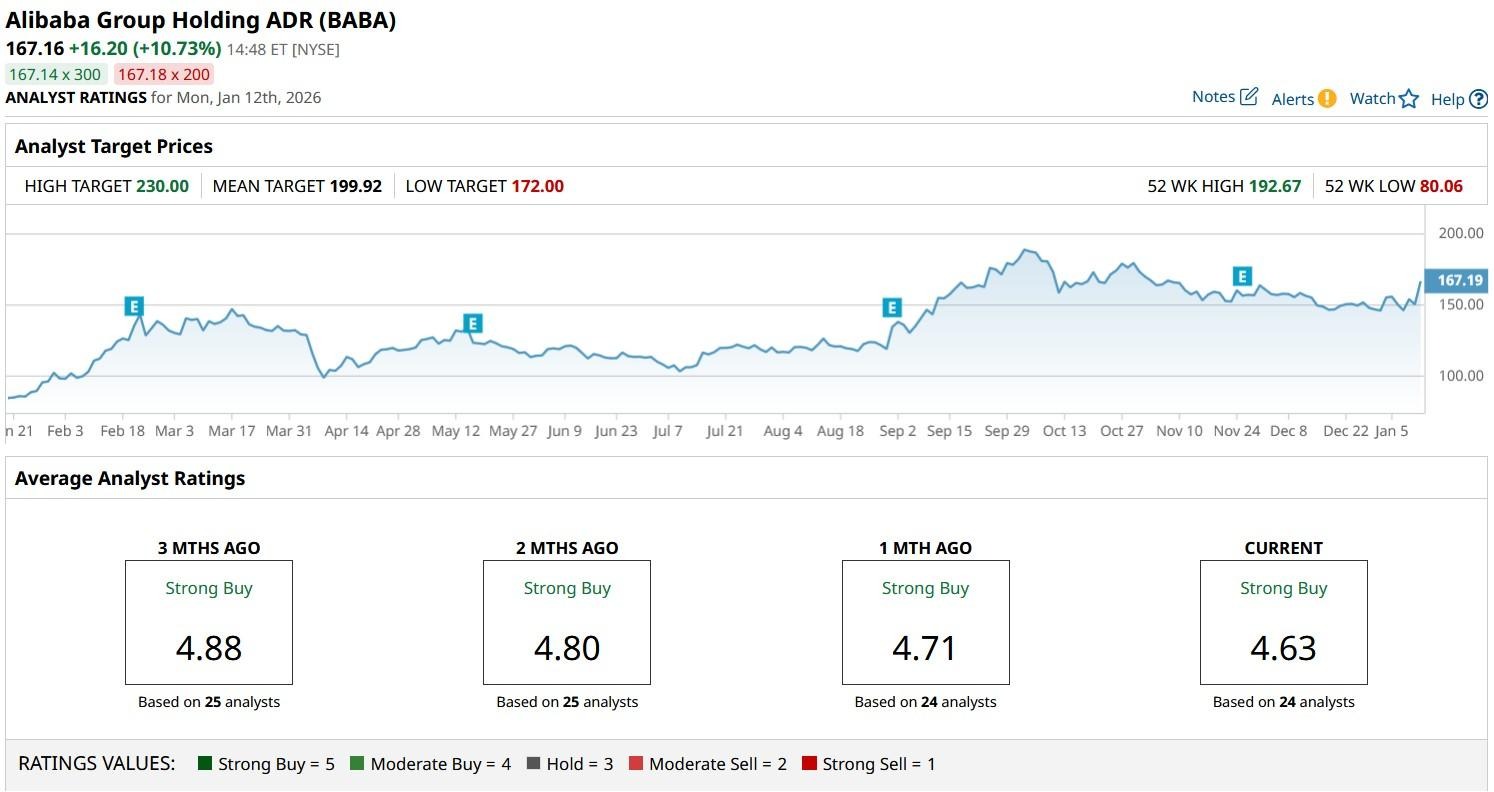Select the earnings 'E' marker near Nov 24
The image size is (1494, 792).
point(1242,276)
